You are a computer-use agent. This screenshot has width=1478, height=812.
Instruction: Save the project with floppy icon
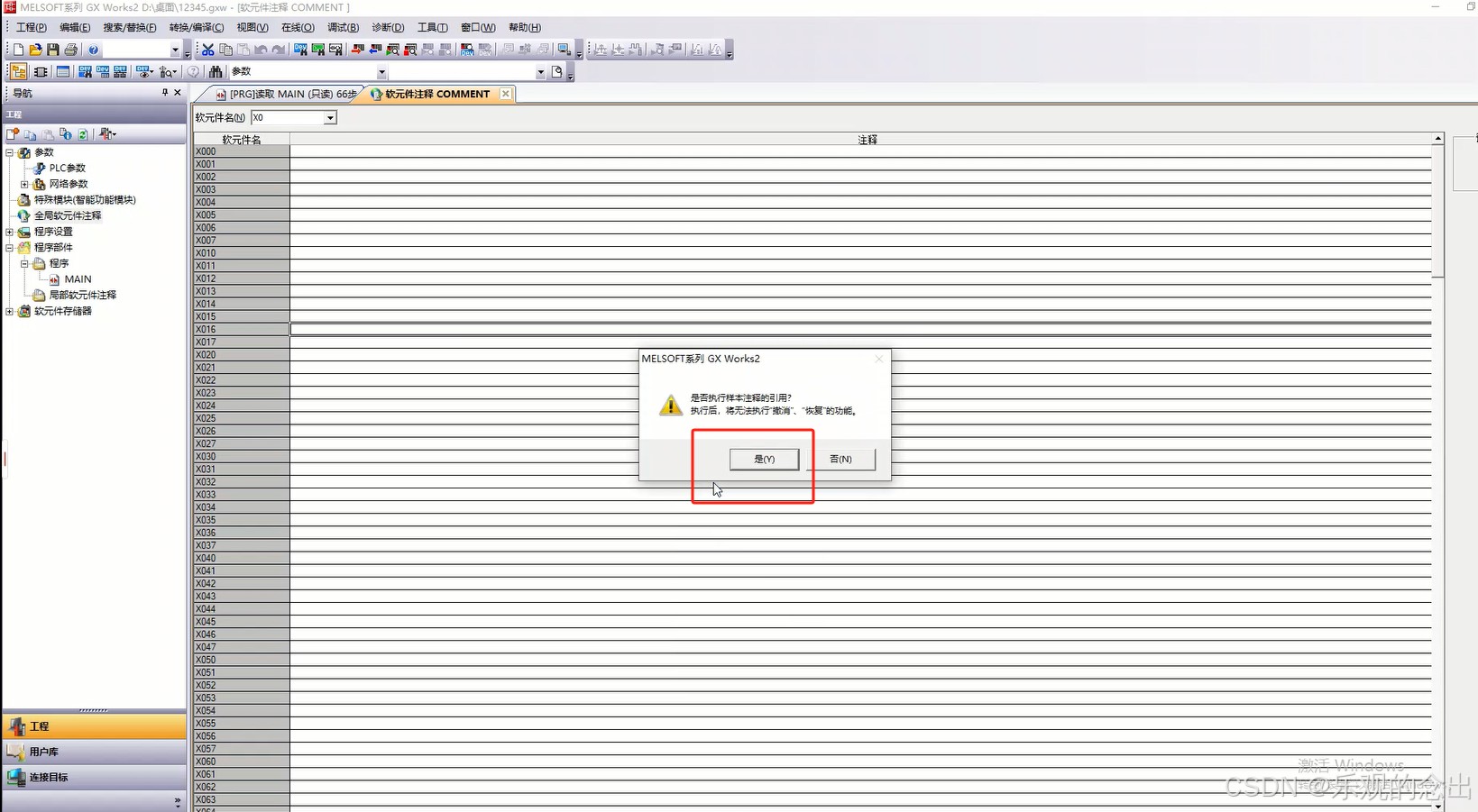53,50
